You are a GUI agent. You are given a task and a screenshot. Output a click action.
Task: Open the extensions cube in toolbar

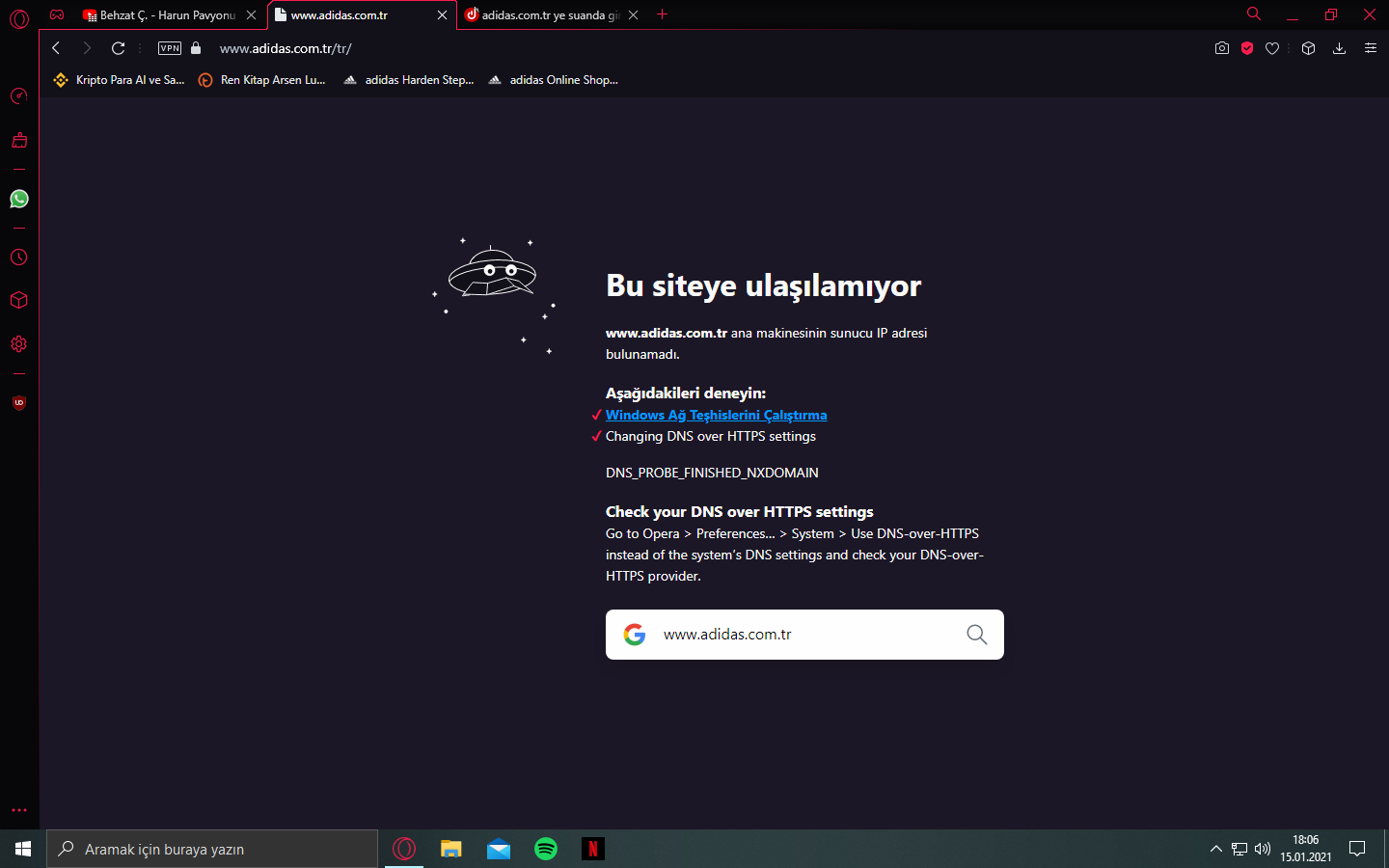(1309, 48)
